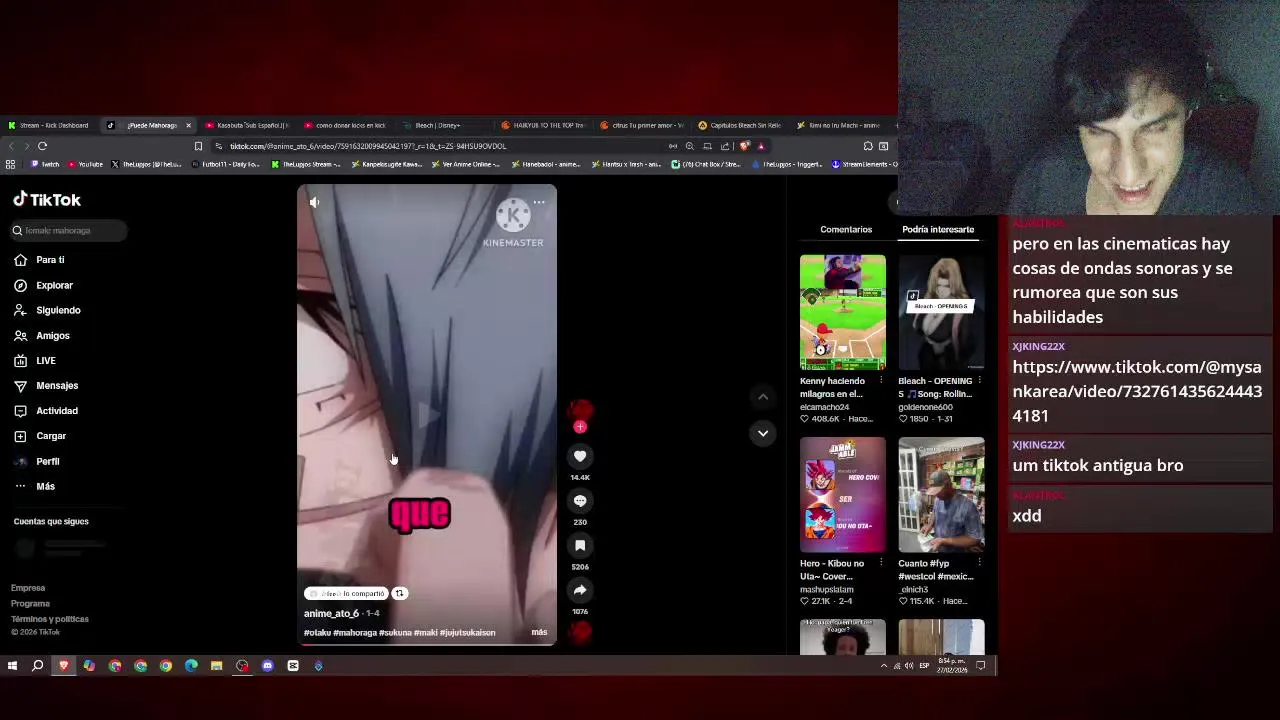Screen dimensions: 1280x720
Task: Focus the TikTok search field
Action: 69,231
